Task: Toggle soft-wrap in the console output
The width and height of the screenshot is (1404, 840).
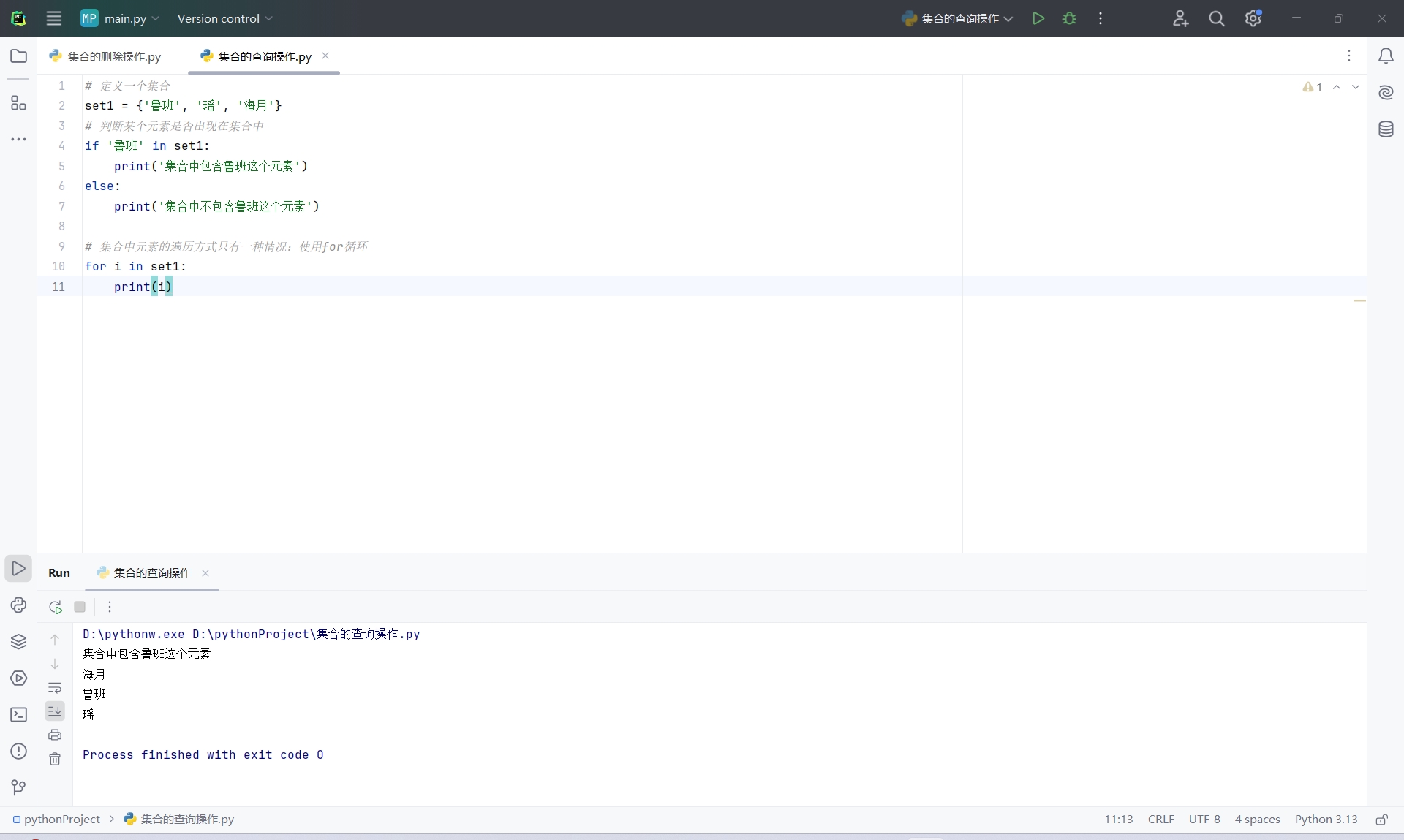Action: click(55, 688)
